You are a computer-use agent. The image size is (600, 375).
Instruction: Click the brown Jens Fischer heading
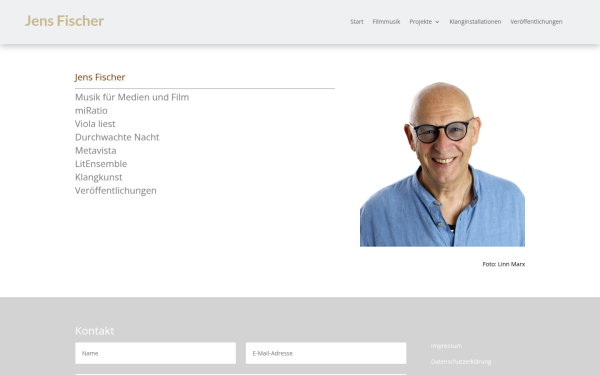[x=100, y=77]
